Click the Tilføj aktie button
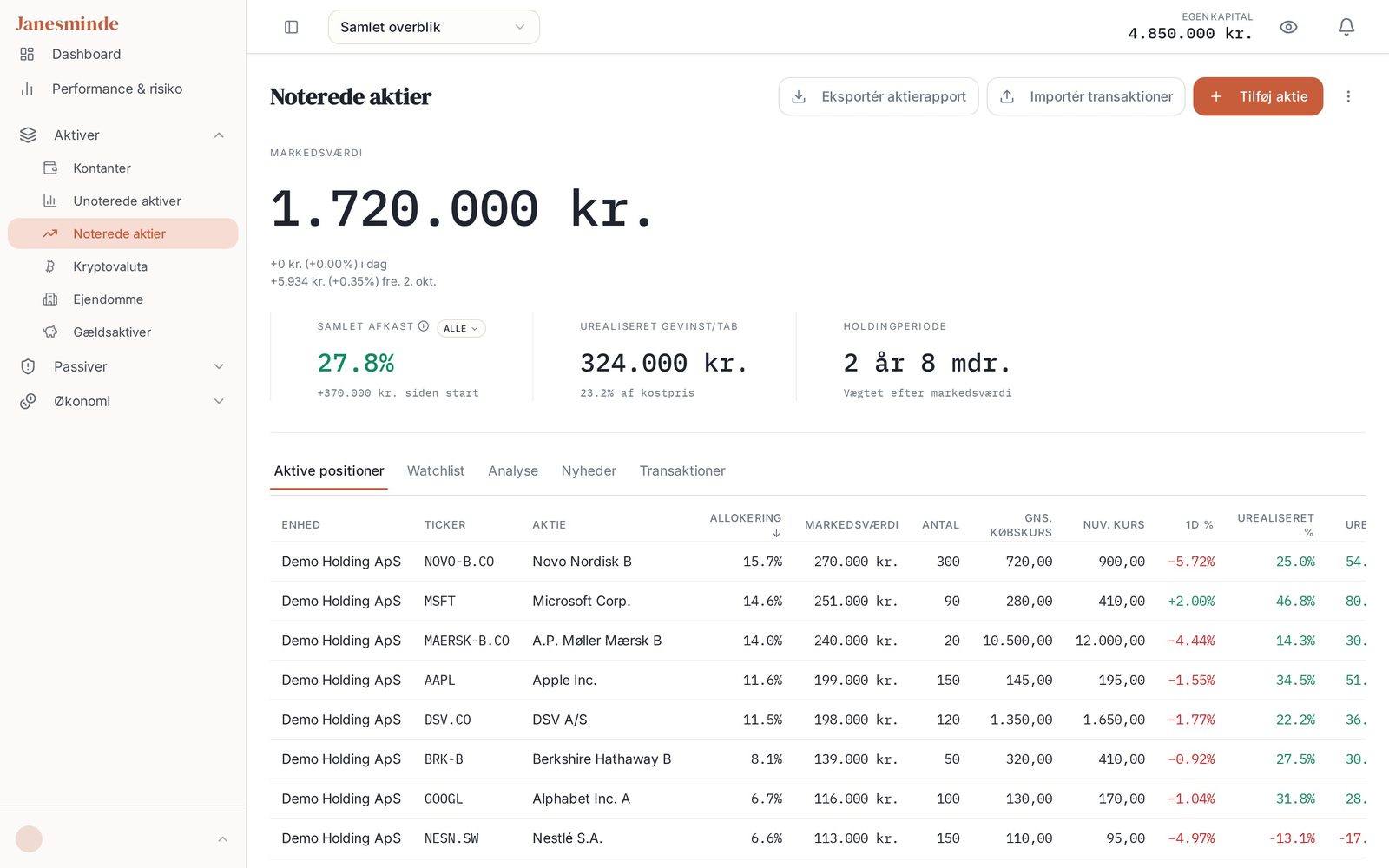1389x868 pixels. click(x=1258, y=96)
